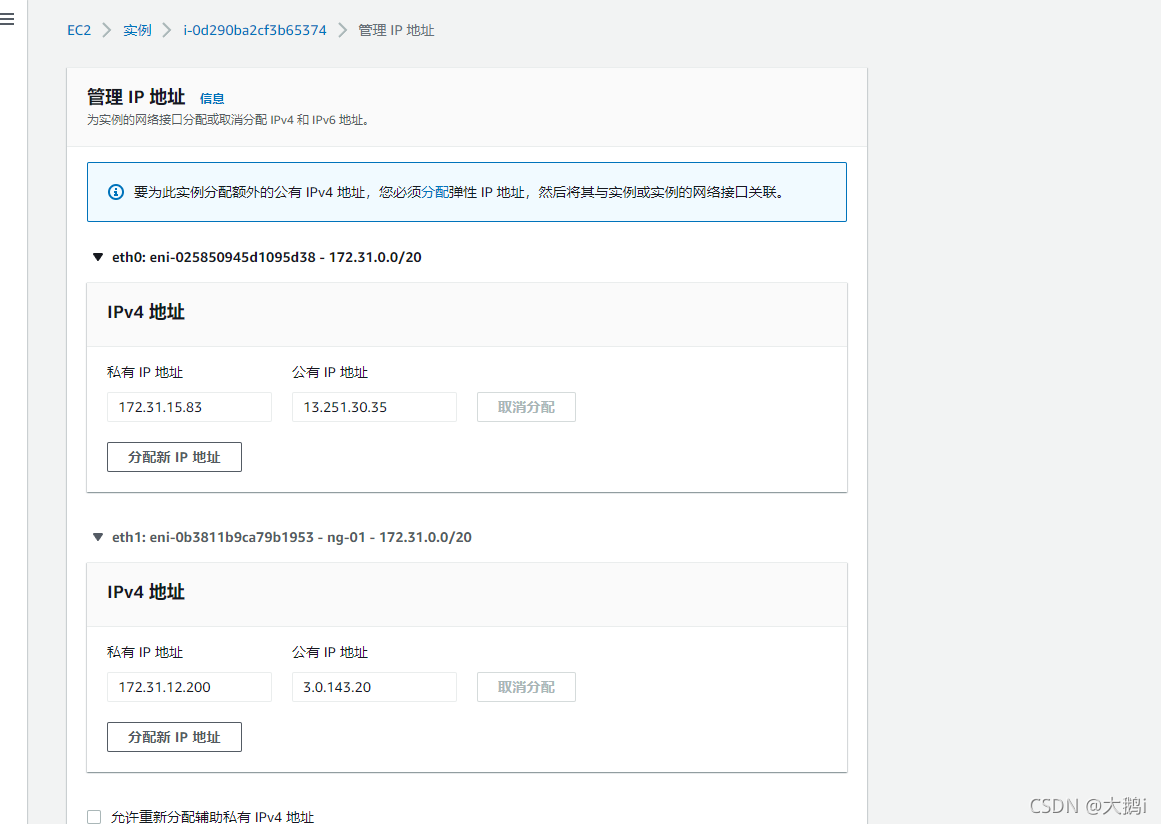Click 取消分配 button for eth0
Viewport: 1161px width, 824px height.
coord(526,407)
